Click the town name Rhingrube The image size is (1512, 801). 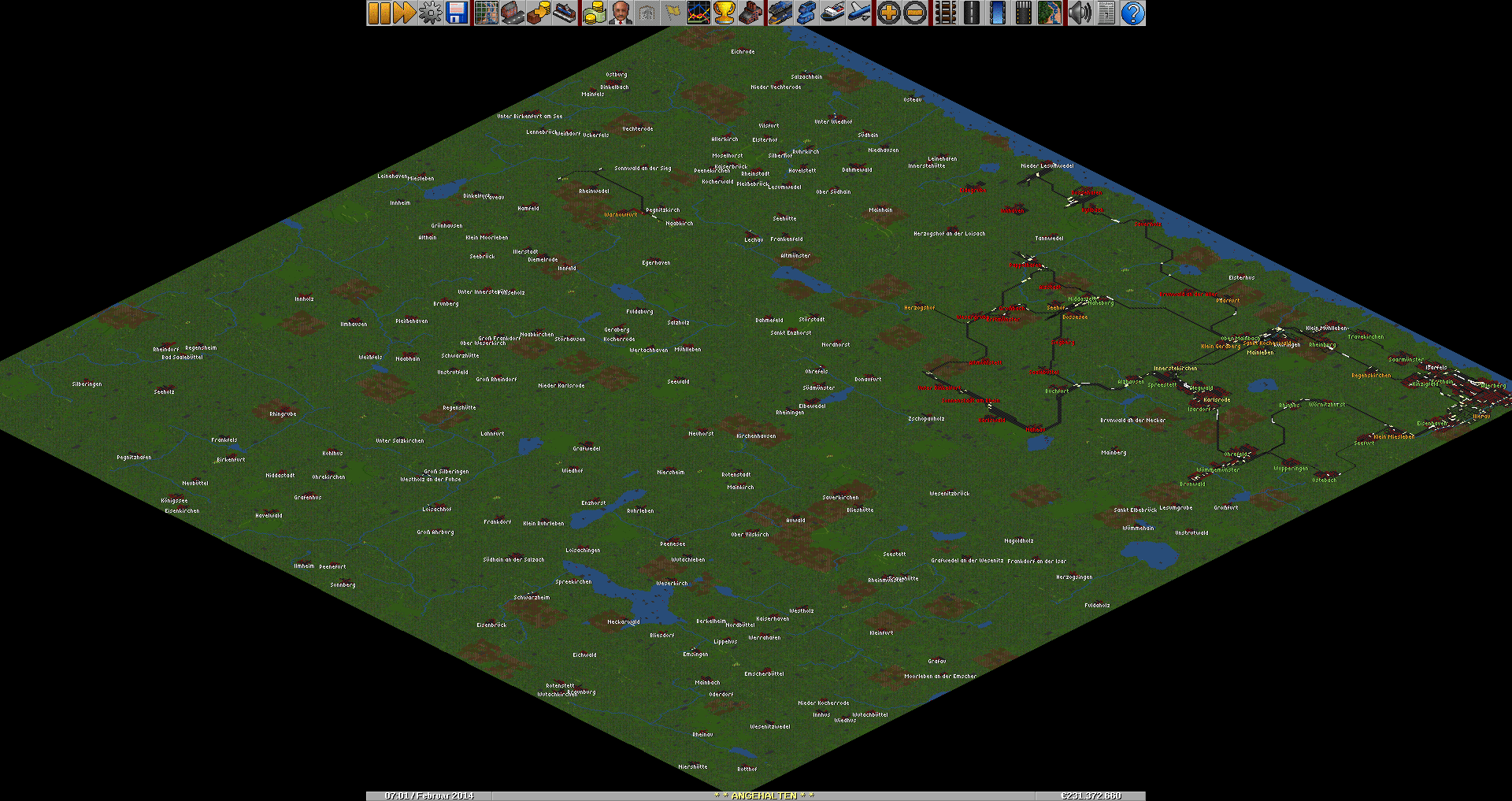[x=283, y=414]
